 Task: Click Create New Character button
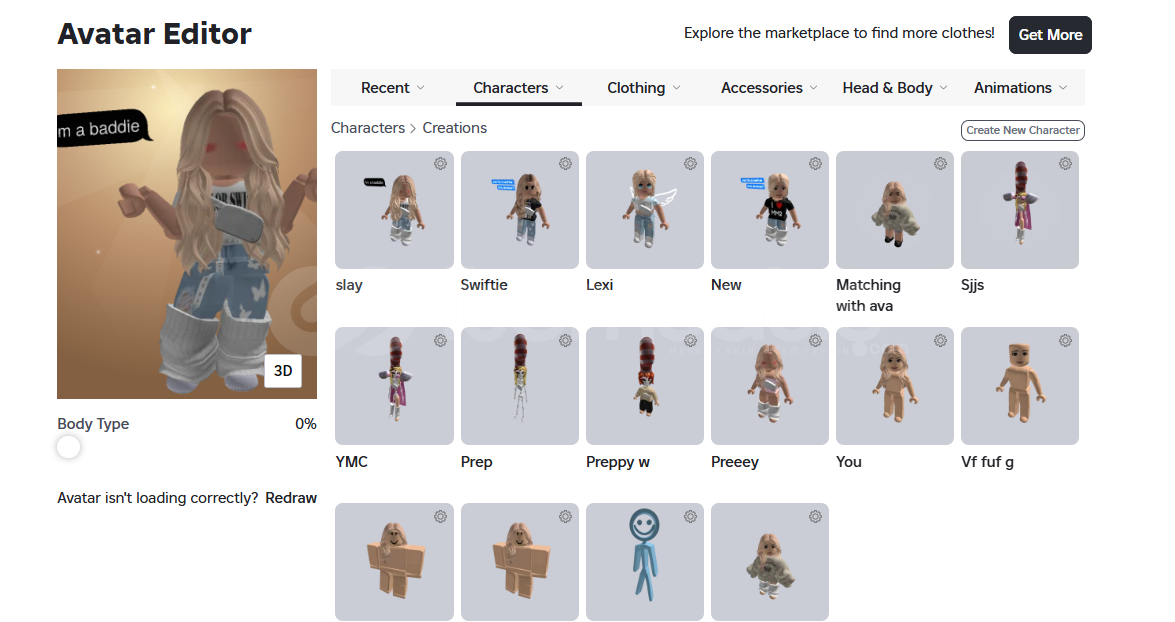(x=1022, y=130)
